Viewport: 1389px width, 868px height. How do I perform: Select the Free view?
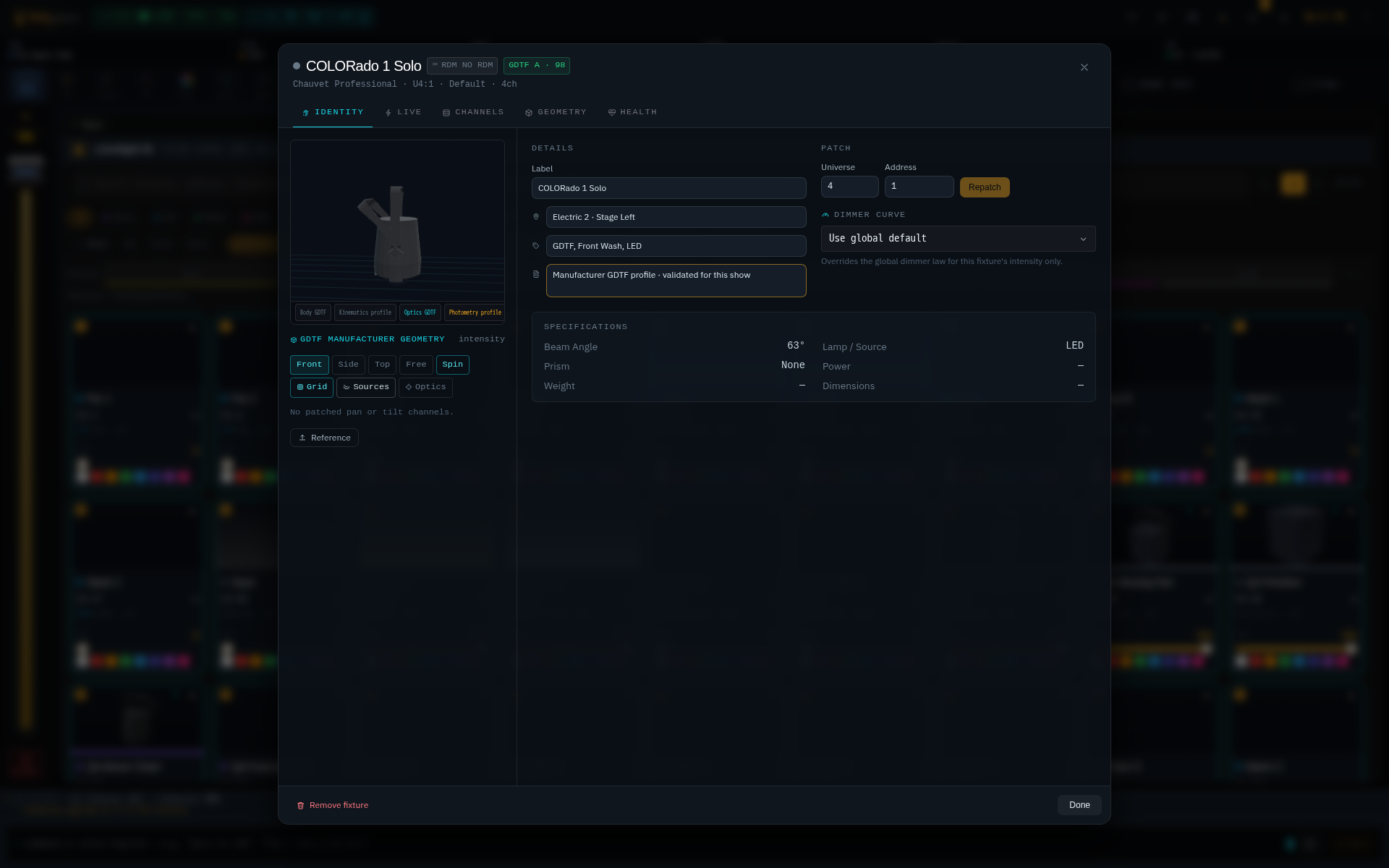pyautogui.click(x=416, y=365)
